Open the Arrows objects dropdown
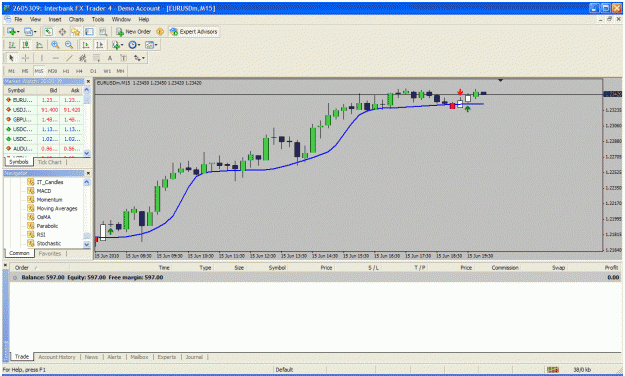Screen dimensions: 625x376 coord(139,58)
